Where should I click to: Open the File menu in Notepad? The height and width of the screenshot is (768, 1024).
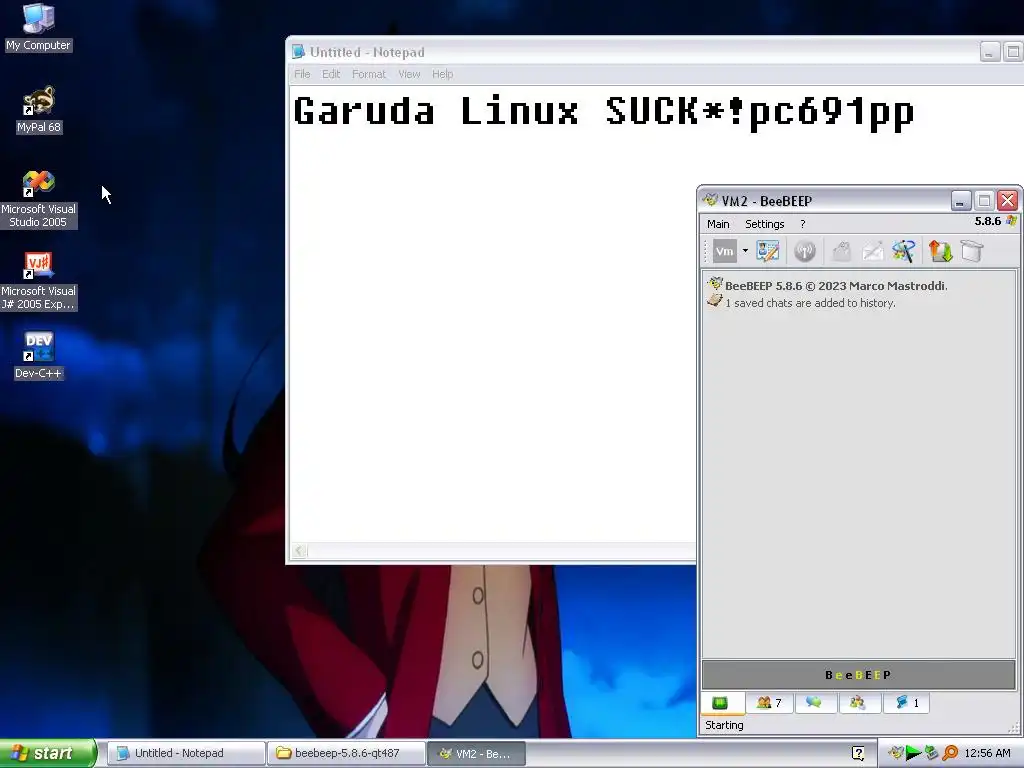302,74
